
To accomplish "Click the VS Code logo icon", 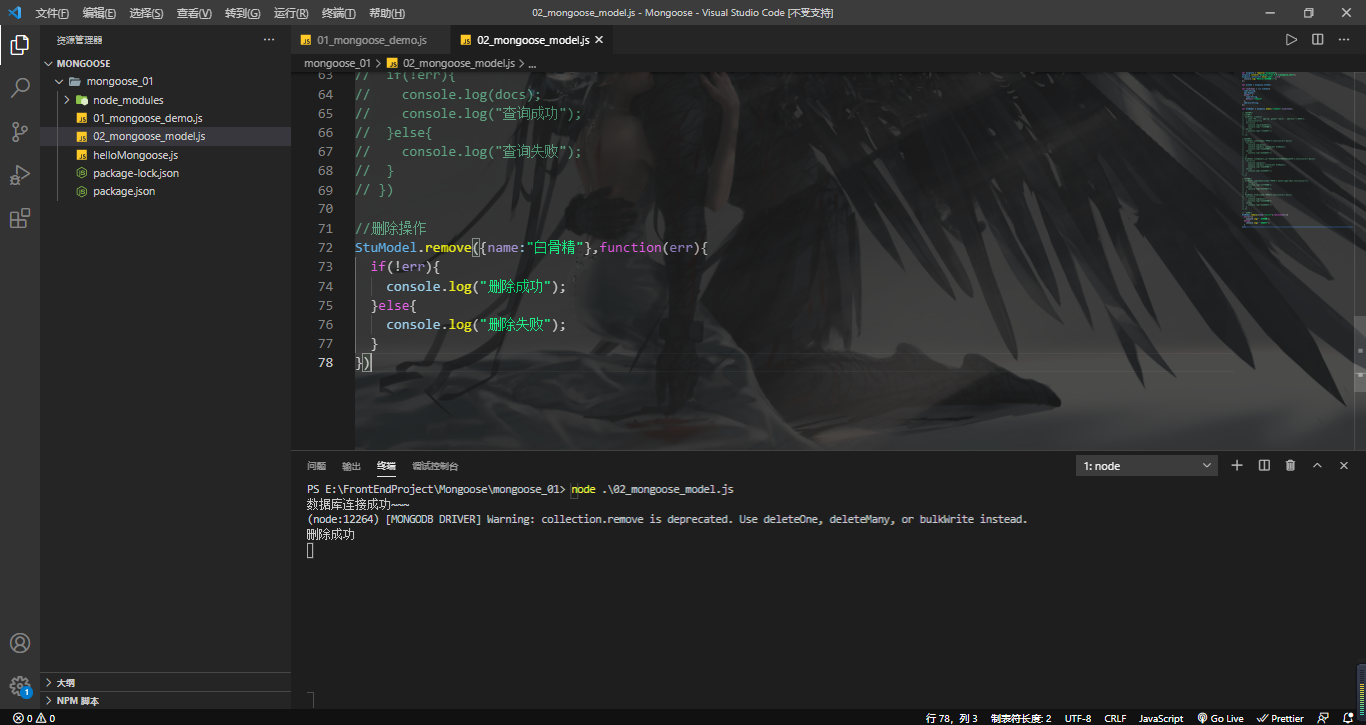I will [14, 13].
